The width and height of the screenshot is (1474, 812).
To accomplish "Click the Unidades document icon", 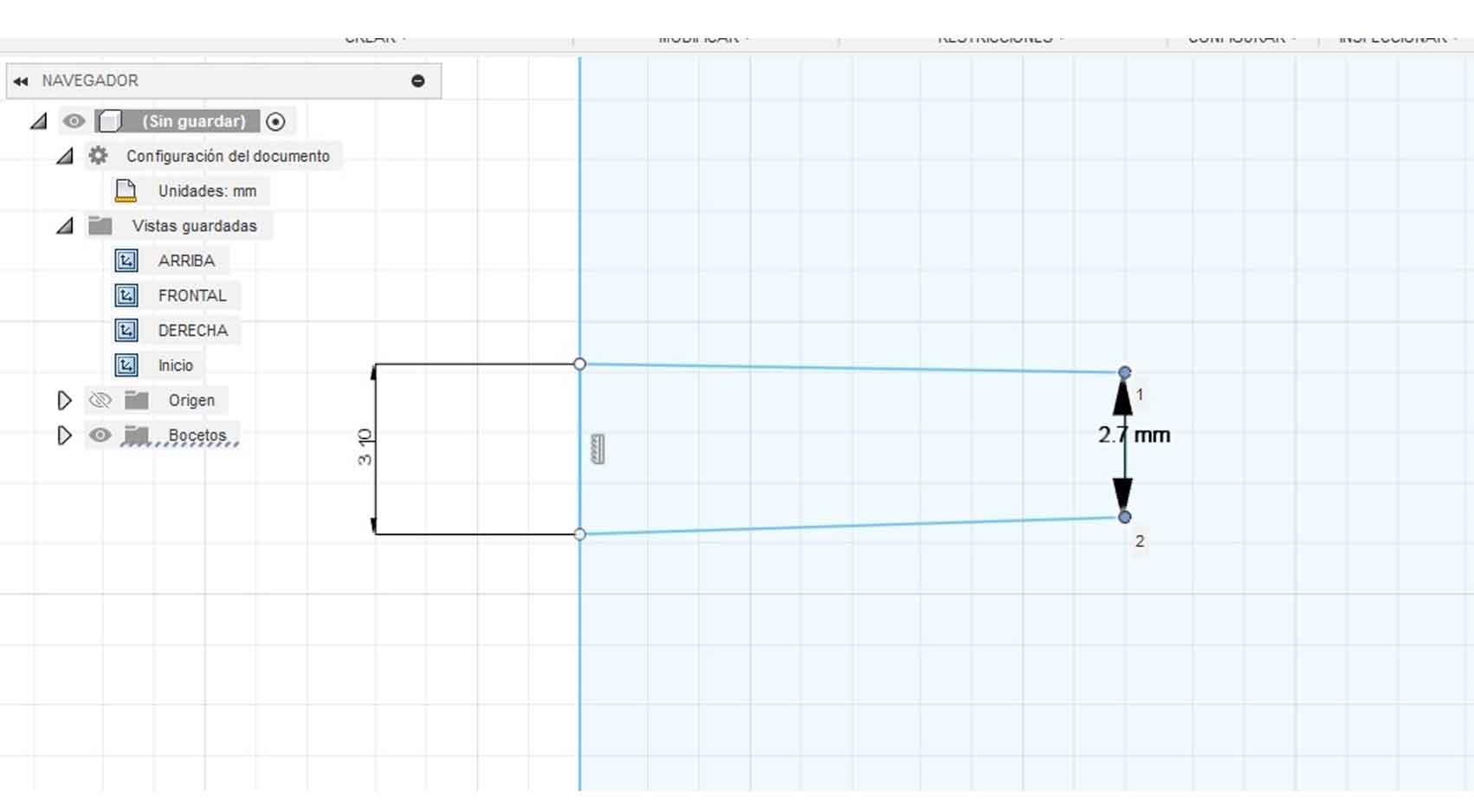I will click(x=126, y=190).
